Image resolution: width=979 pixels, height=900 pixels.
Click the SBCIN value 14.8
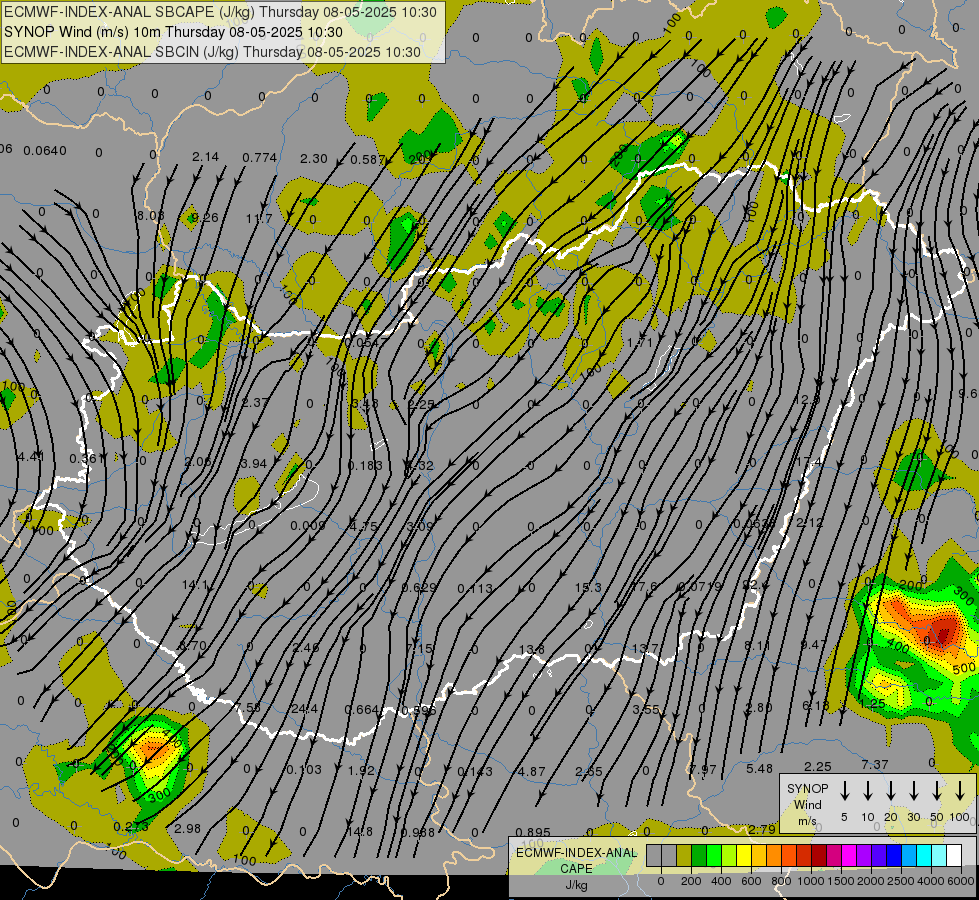[360, 831]
